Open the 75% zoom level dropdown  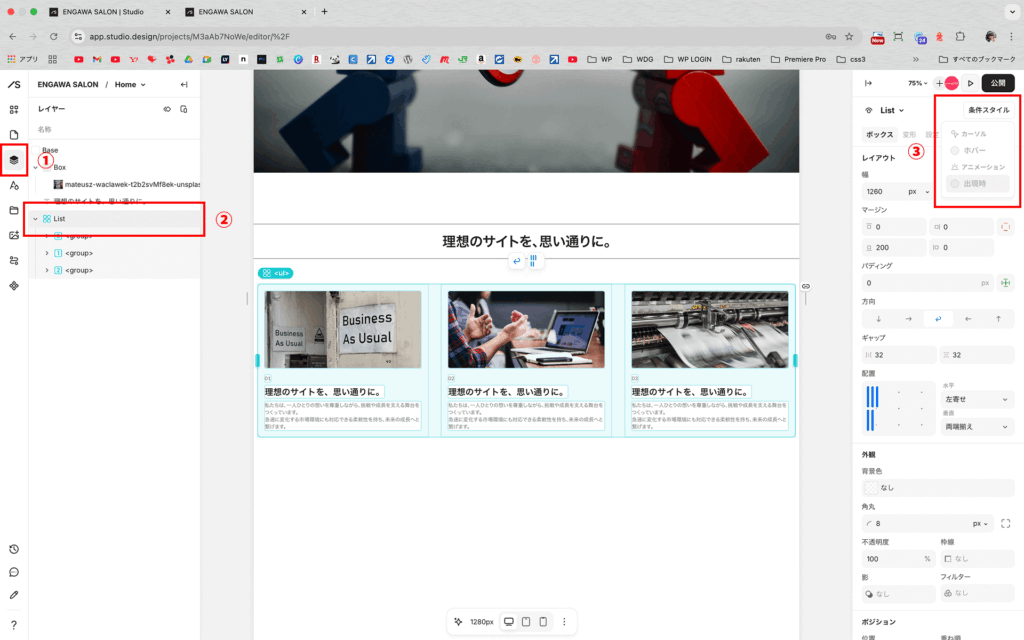click(916, 83)
